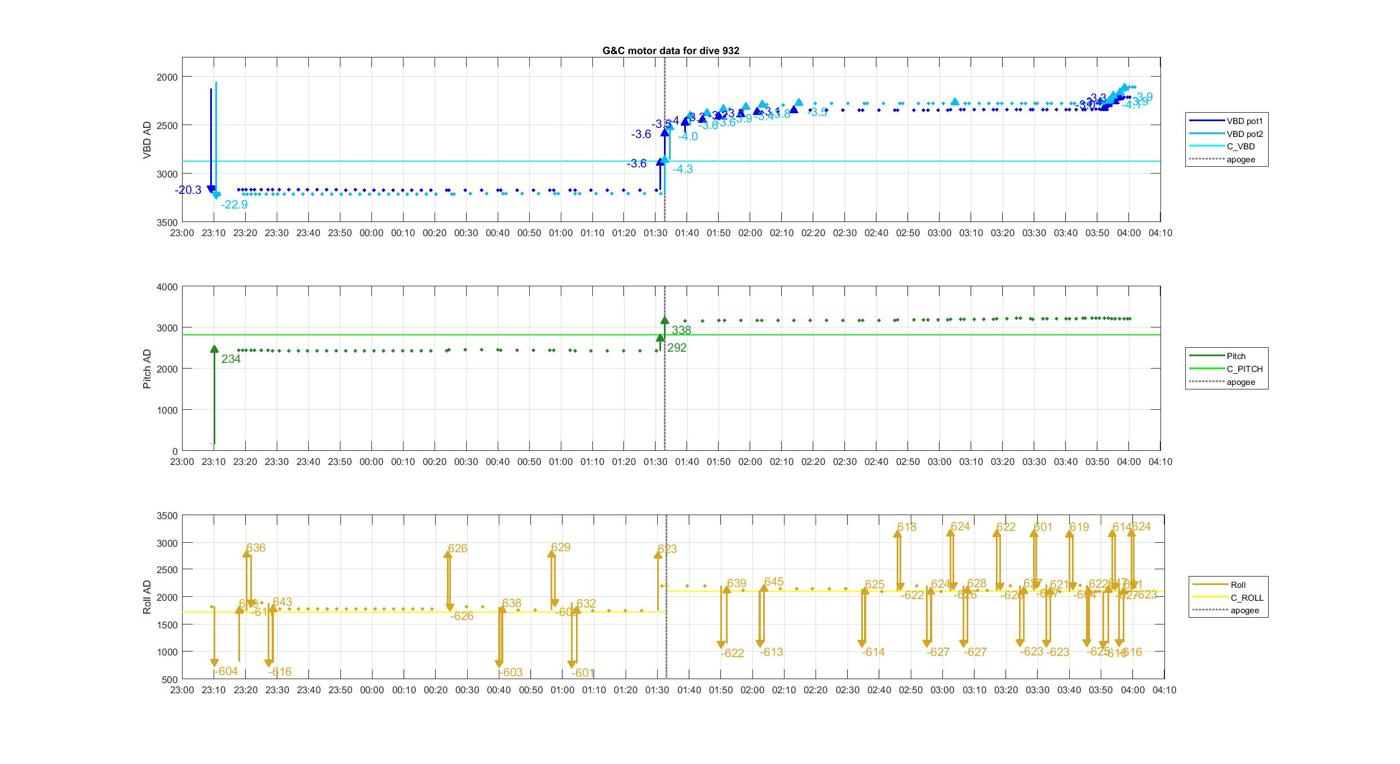Click the '629' roll data label
This screenshot has width=1400, height=764.
click(561, 548)
